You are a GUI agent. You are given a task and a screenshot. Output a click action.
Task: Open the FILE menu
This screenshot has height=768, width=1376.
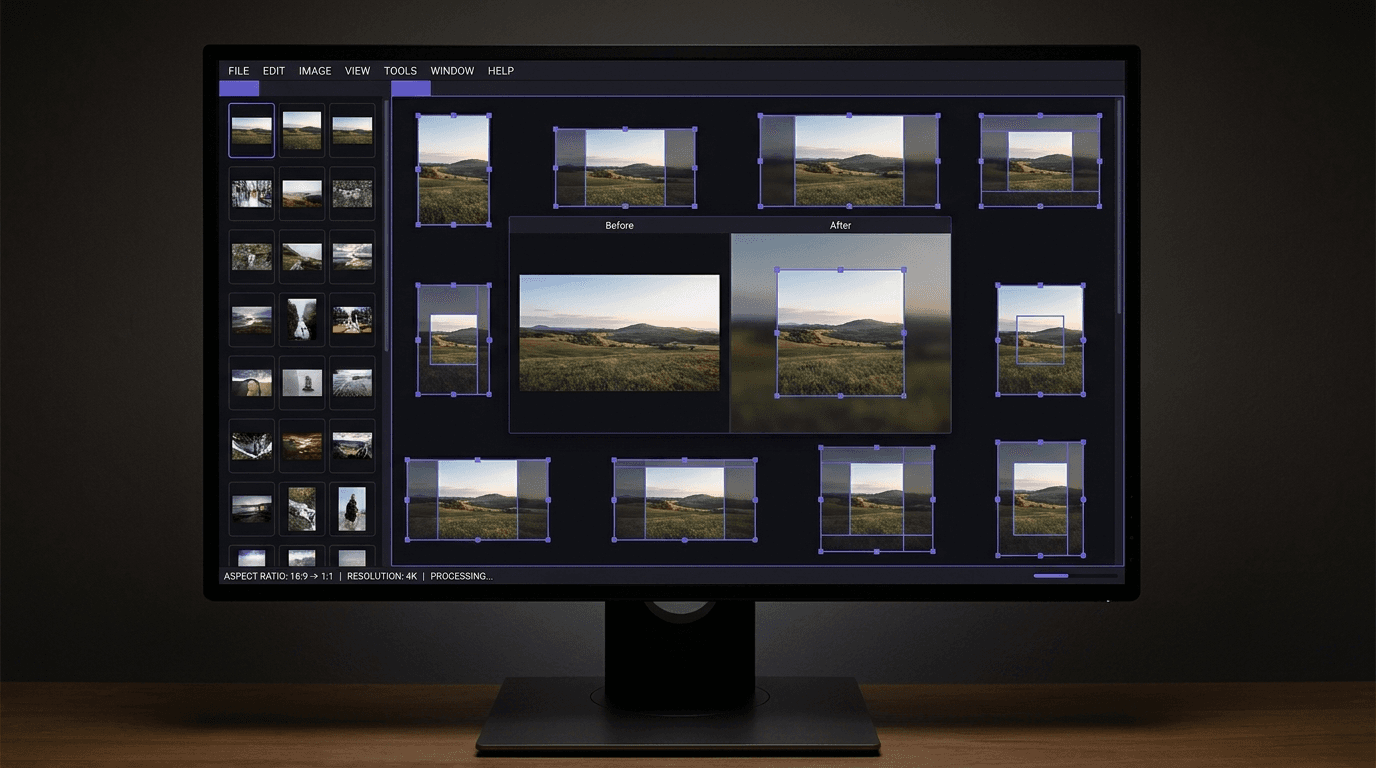click(238, 71)
